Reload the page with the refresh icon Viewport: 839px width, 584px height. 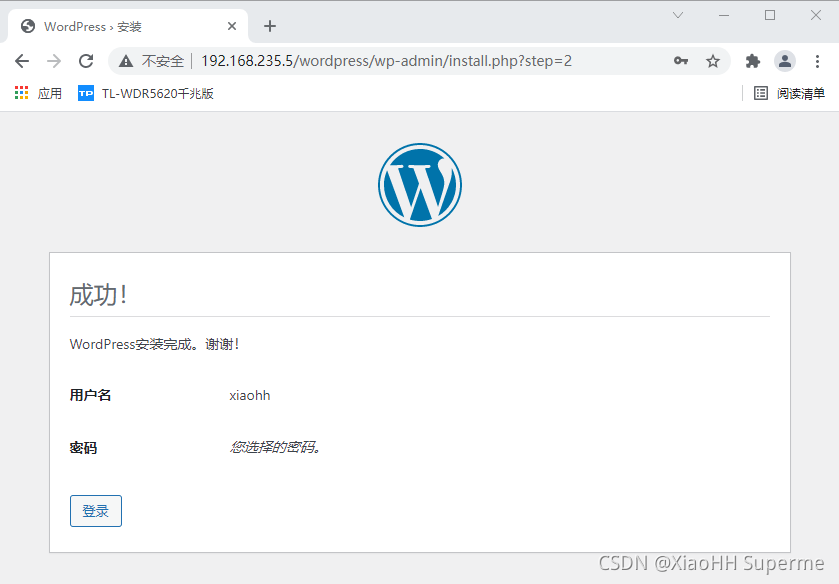coord(86,61)
